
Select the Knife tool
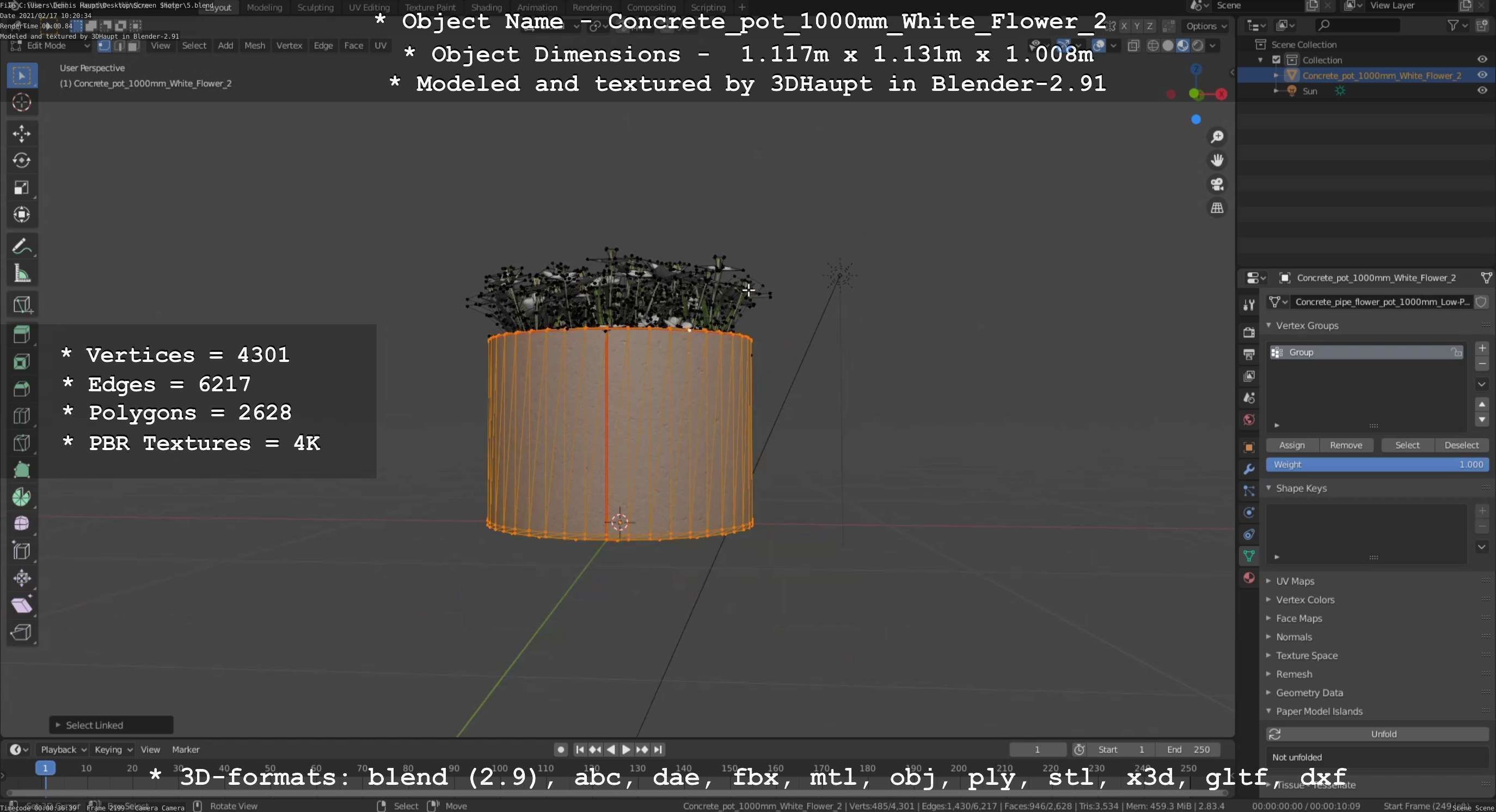22,443
